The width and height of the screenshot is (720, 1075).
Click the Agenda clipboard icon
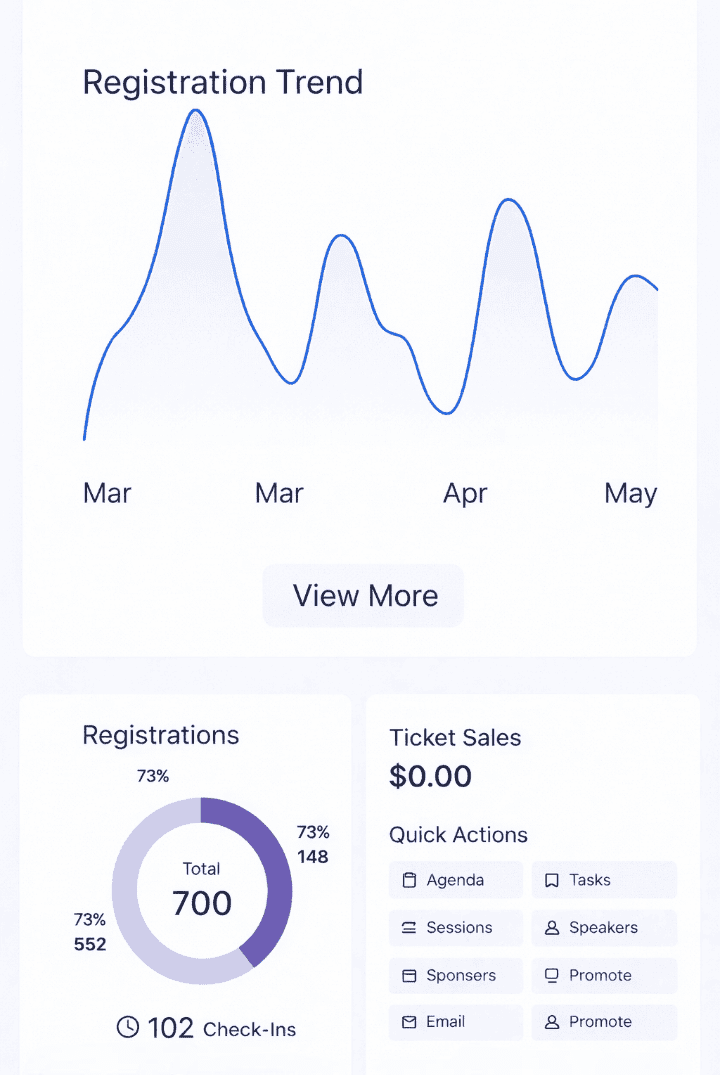pos(408,881)
